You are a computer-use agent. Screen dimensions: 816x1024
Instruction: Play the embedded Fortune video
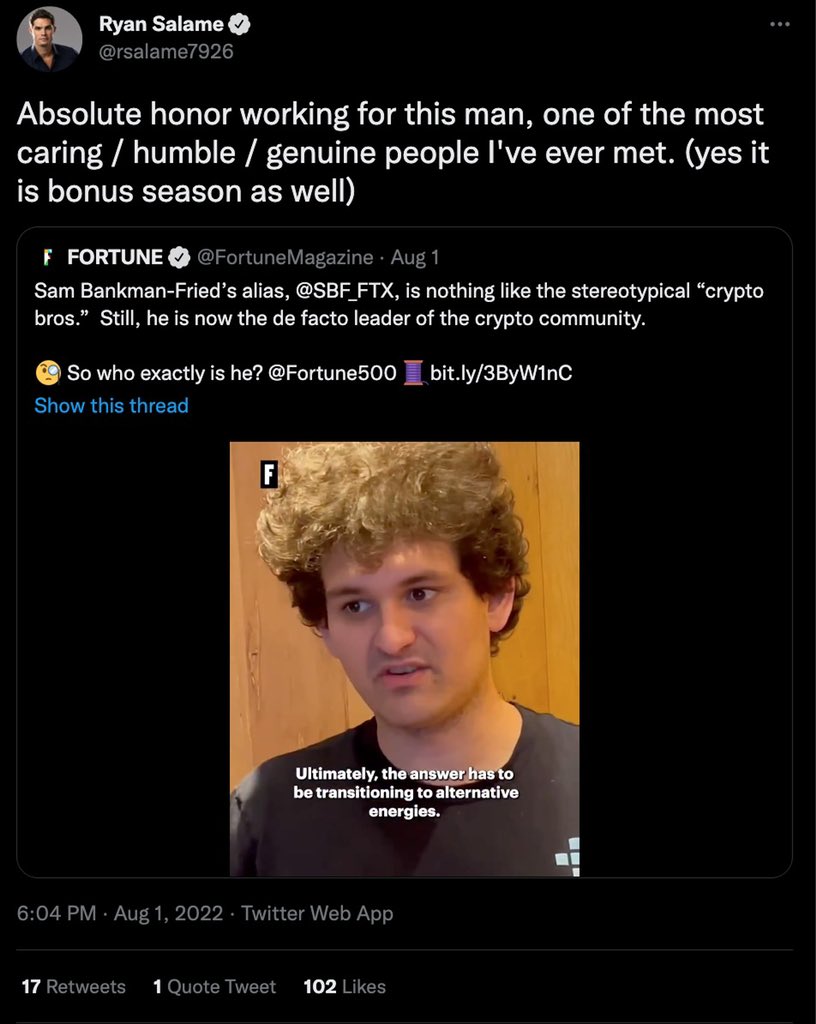pos(404,659)
